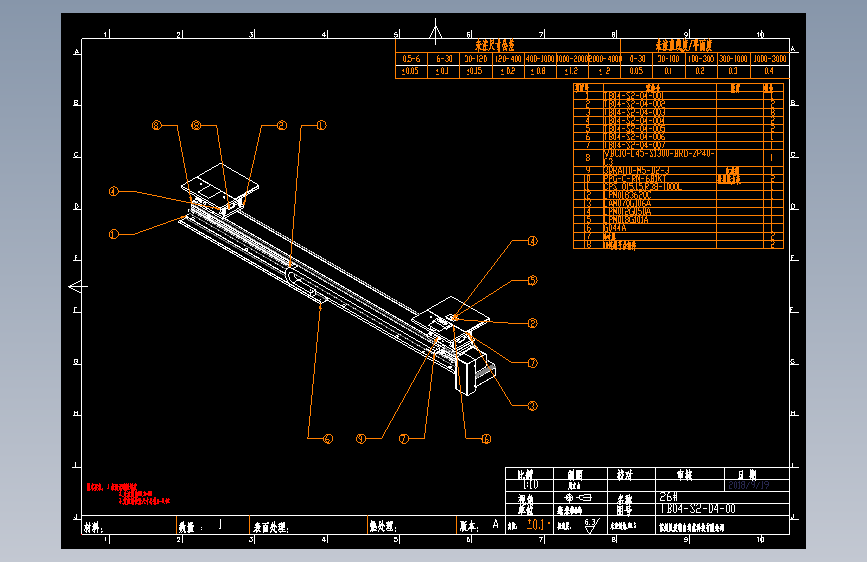Click the date 2018/9/19 in title block
The height and width of the screenshot is (562, 867).
tap(748, 485)
